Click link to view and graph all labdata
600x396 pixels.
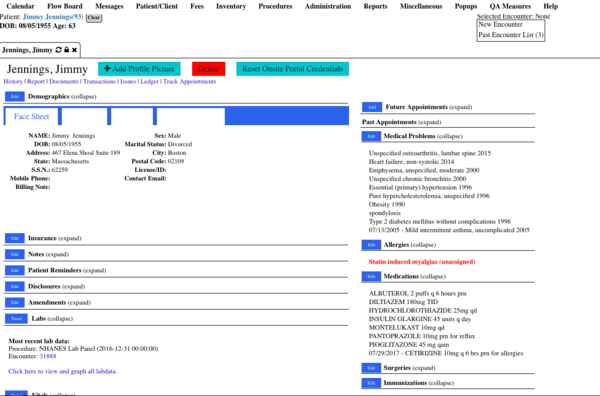click(x=63, y=371)
